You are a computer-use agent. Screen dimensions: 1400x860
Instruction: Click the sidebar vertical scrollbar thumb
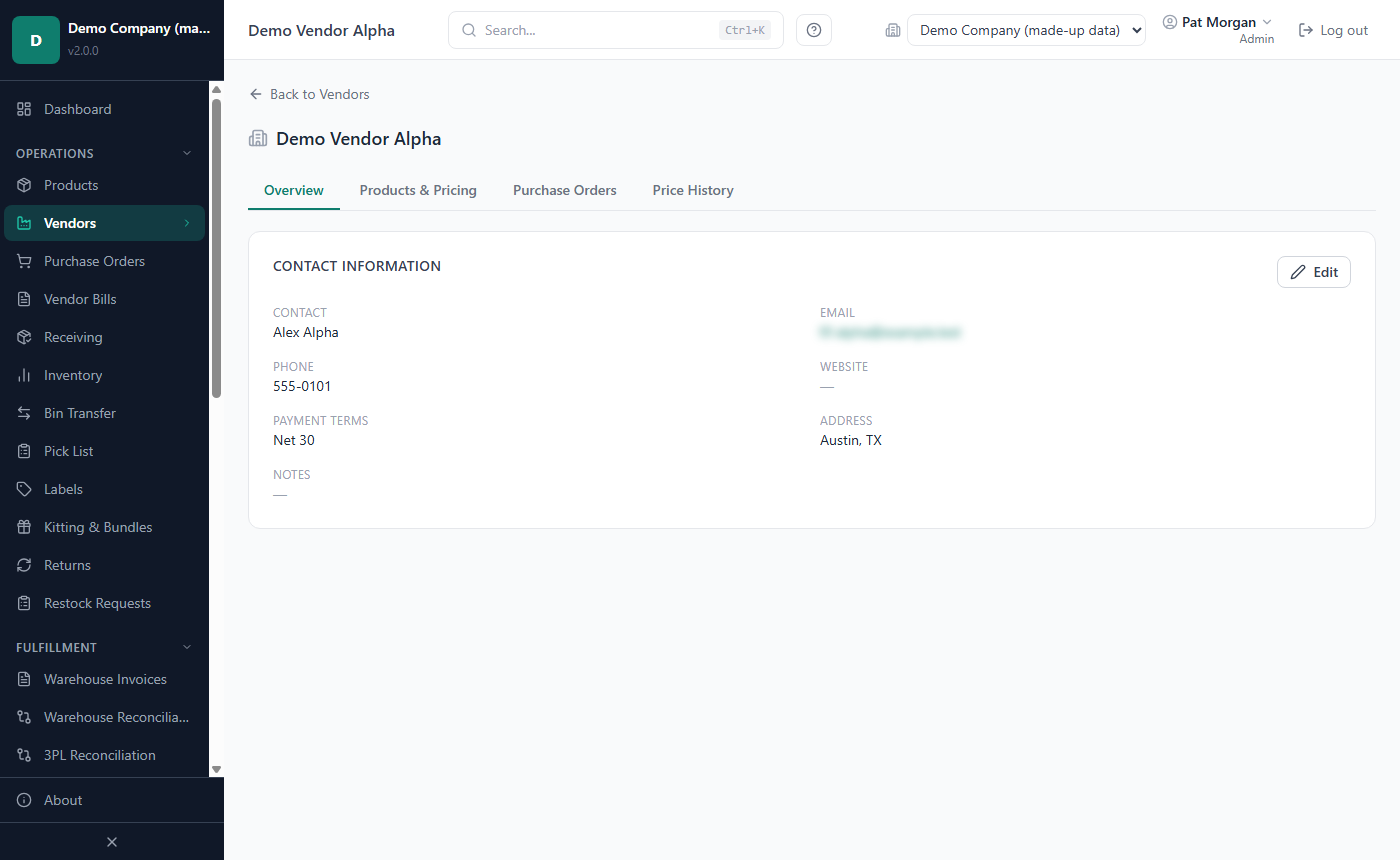[216, 248]
